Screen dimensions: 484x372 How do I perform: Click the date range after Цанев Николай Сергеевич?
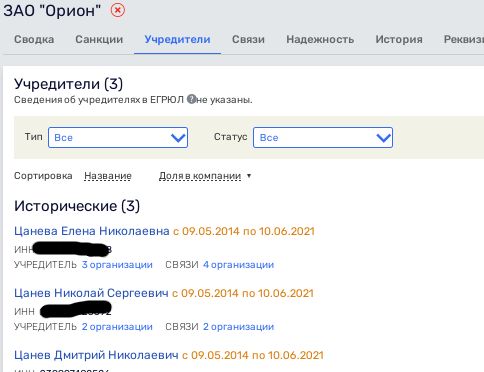[243, 293]
